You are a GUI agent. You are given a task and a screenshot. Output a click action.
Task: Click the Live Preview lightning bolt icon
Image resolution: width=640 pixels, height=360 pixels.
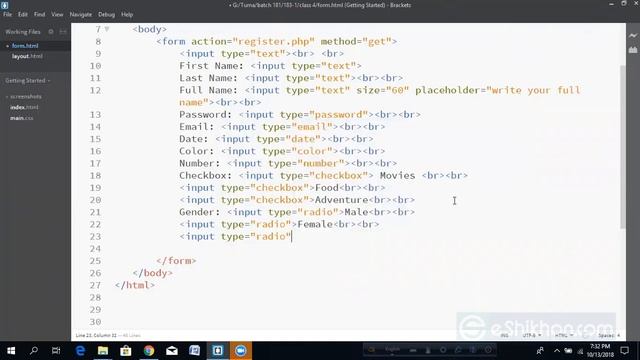(x=633, y=36)
